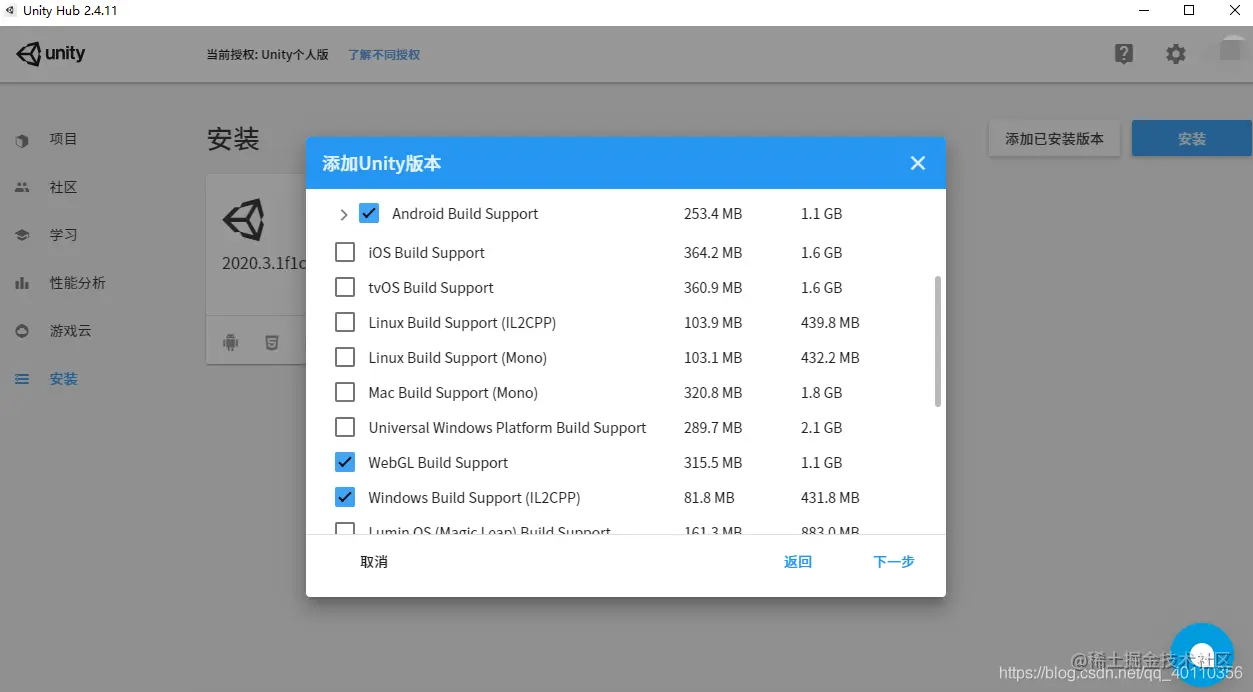
Task: Enable Linux Build Support (IL2CPP)
Action: click(345, 322)
